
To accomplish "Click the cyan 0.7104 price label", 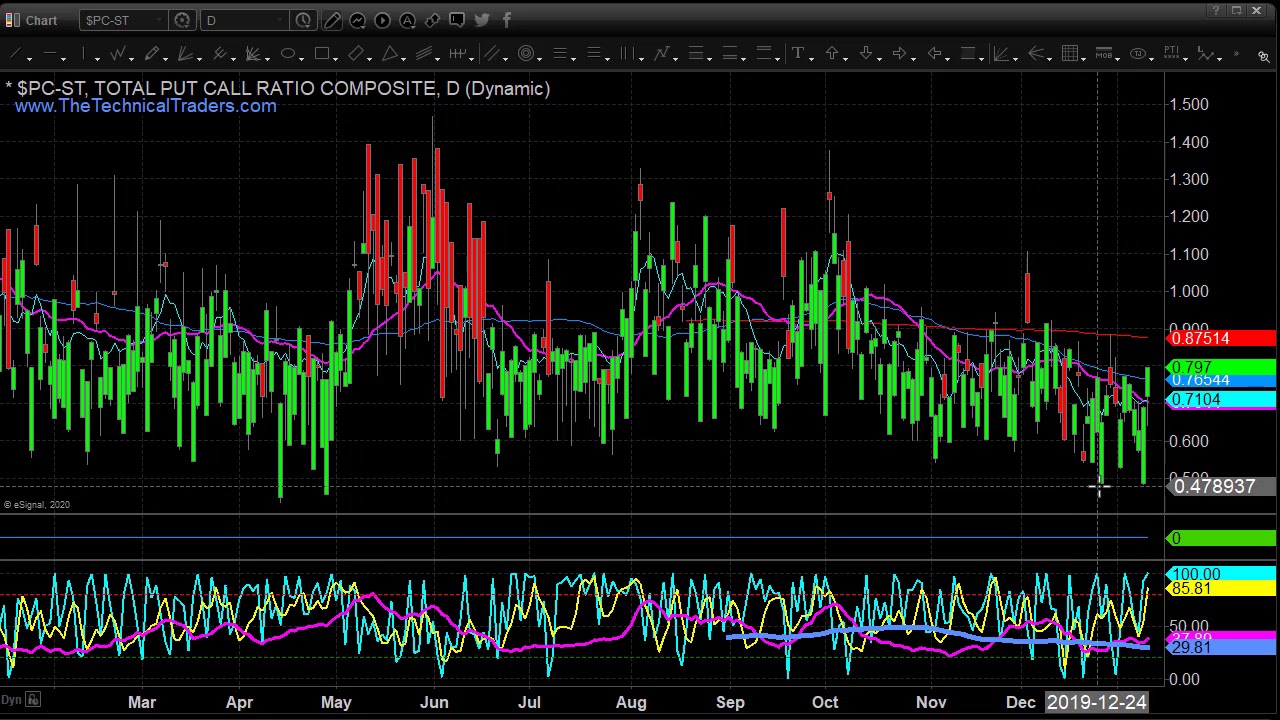I will [1221, 400].
